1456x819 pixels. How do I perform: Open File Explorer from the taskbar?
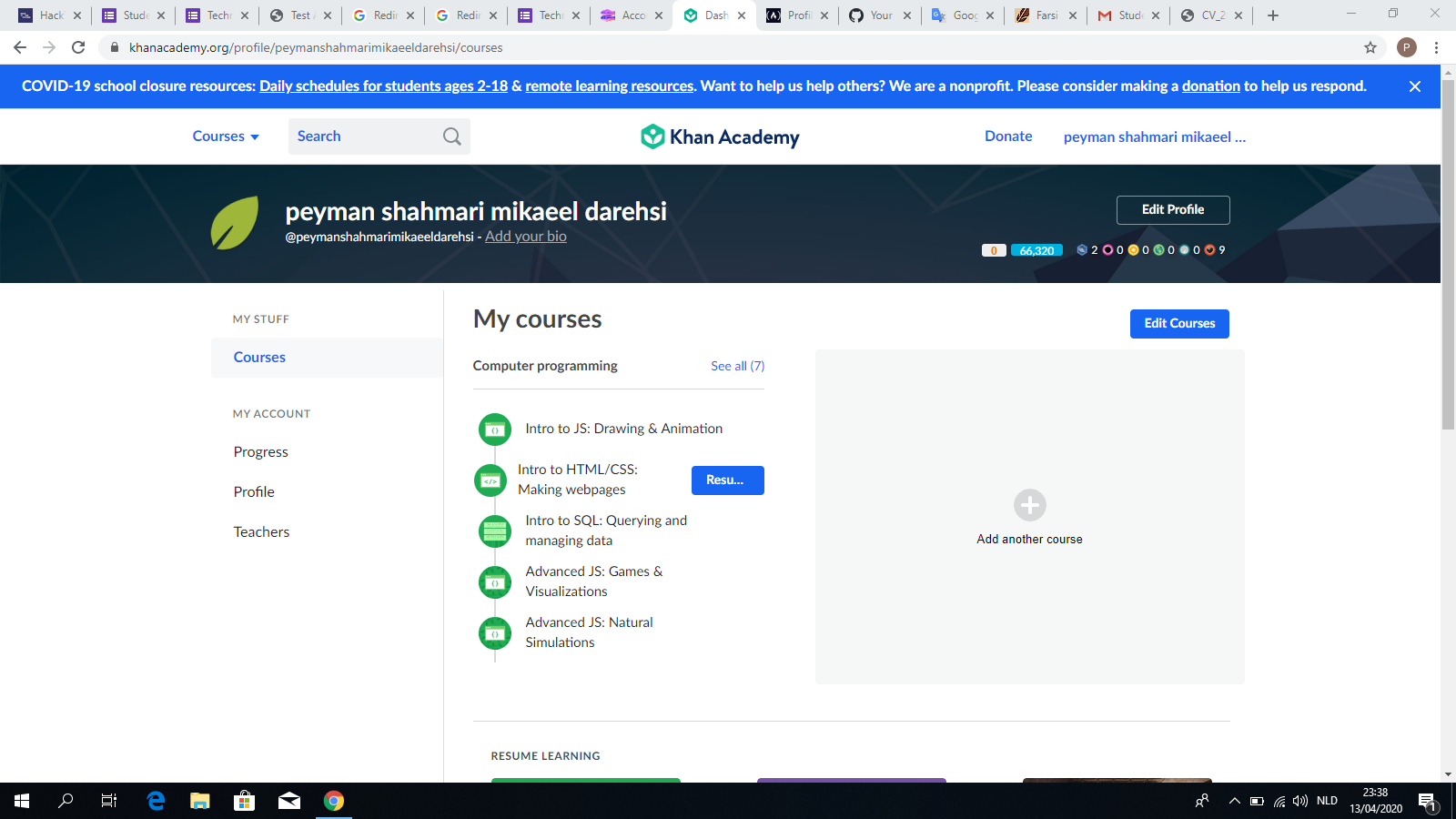pos(200,801)
